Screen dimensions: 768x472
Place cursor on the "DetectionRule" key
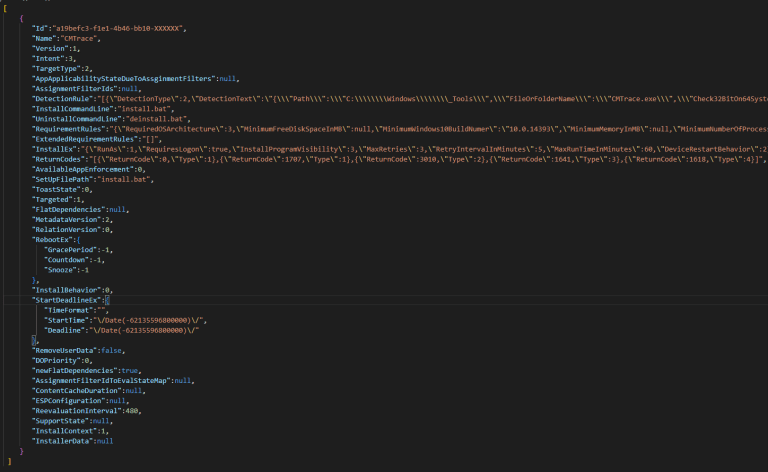tap(62, 99)
